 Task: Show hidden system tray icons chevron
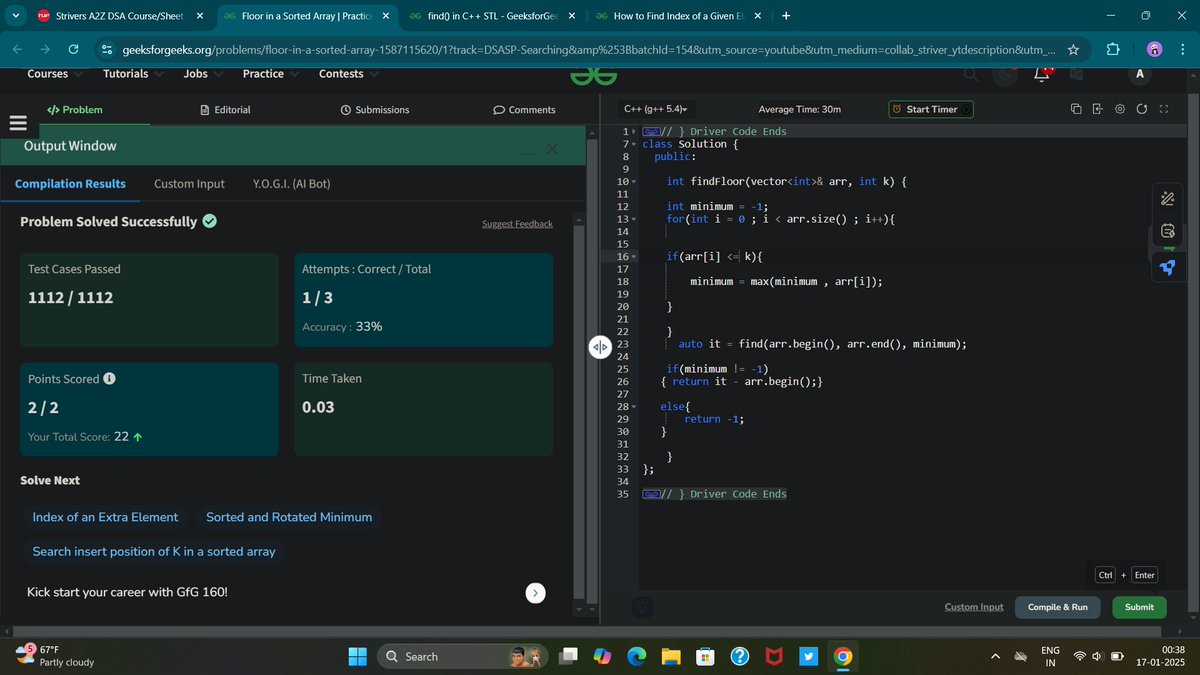995,657
